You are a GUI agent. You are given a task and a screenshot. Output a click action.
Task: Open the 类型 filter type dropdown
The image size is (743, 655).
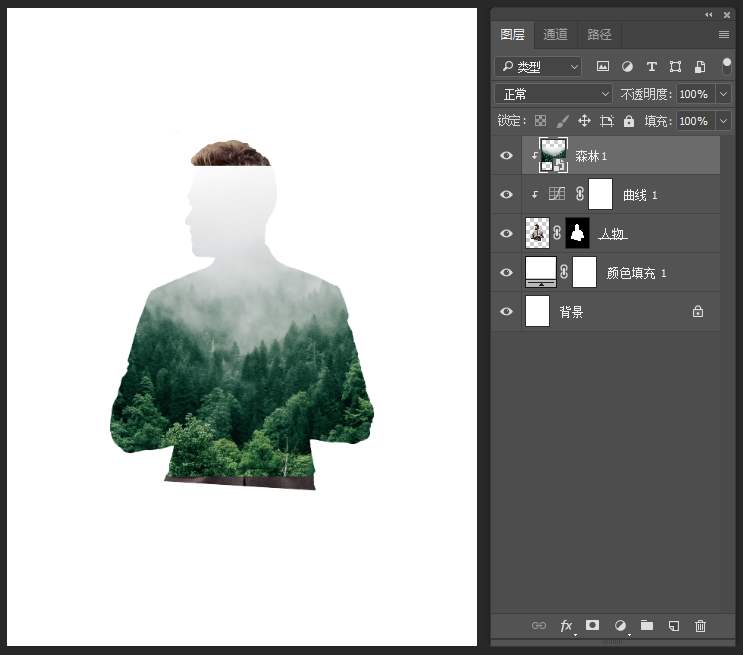[x=538, y=67]
